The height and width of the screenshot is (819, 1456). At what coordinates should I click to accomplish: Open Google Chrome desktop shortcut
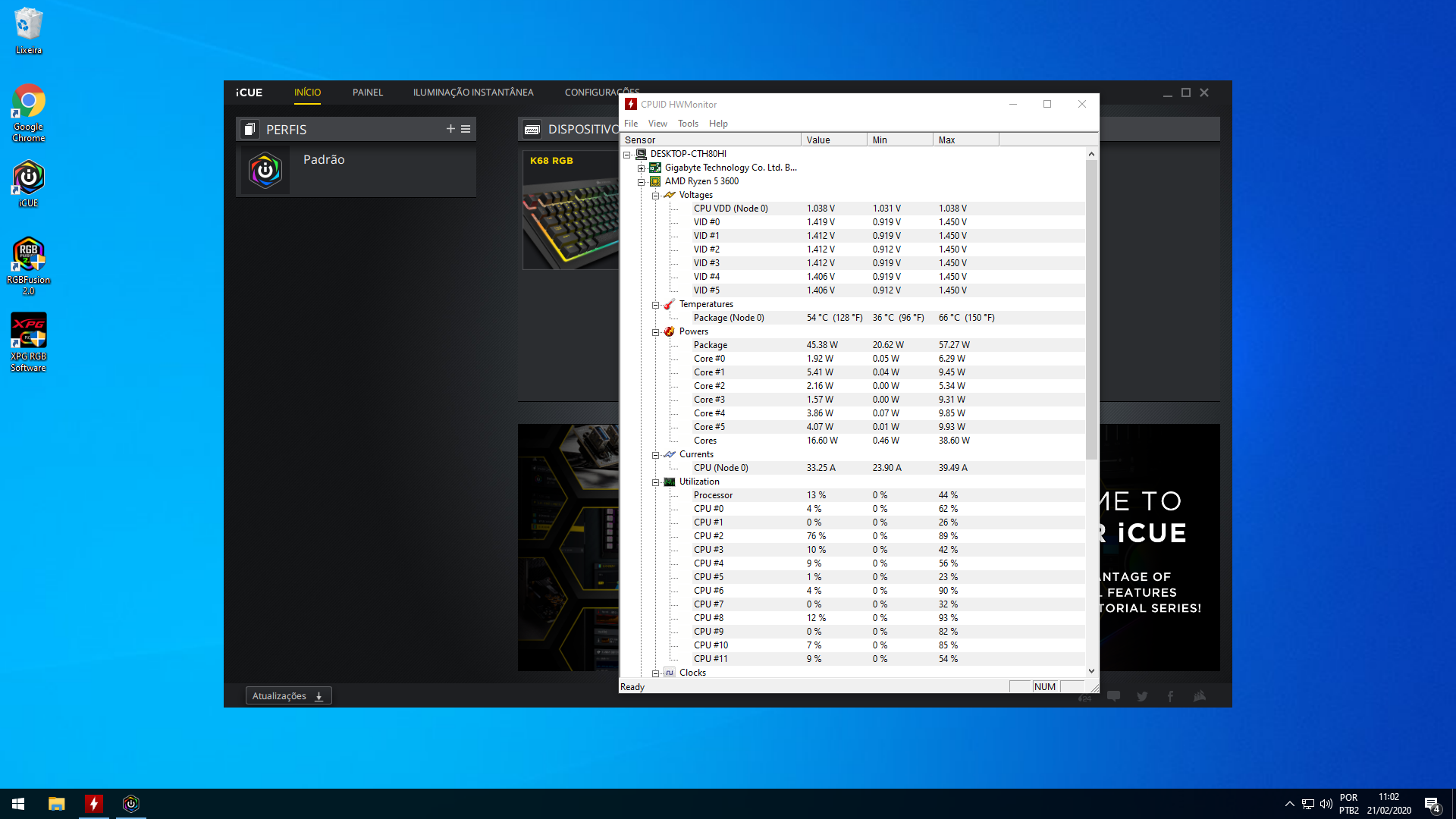coord(29,113)
